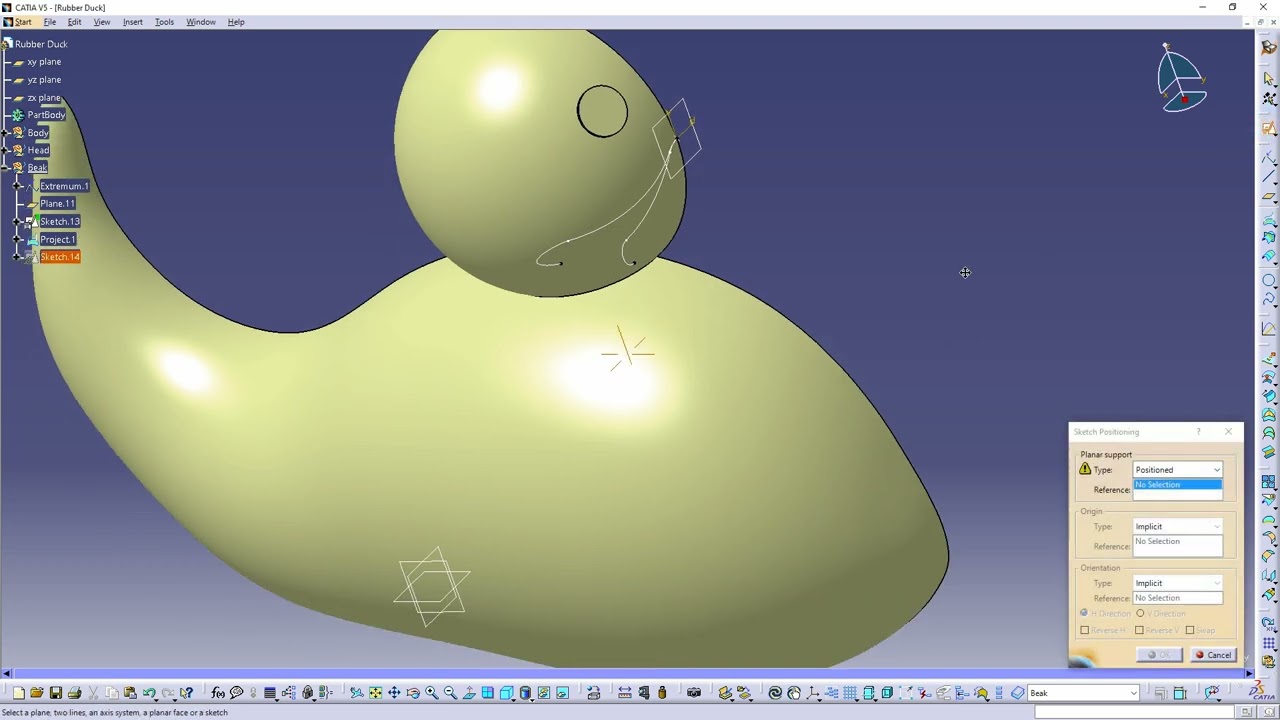This screenshot has height=720, width=1280.
Task: Select PartBody in the tree
Action: [46, 115]
